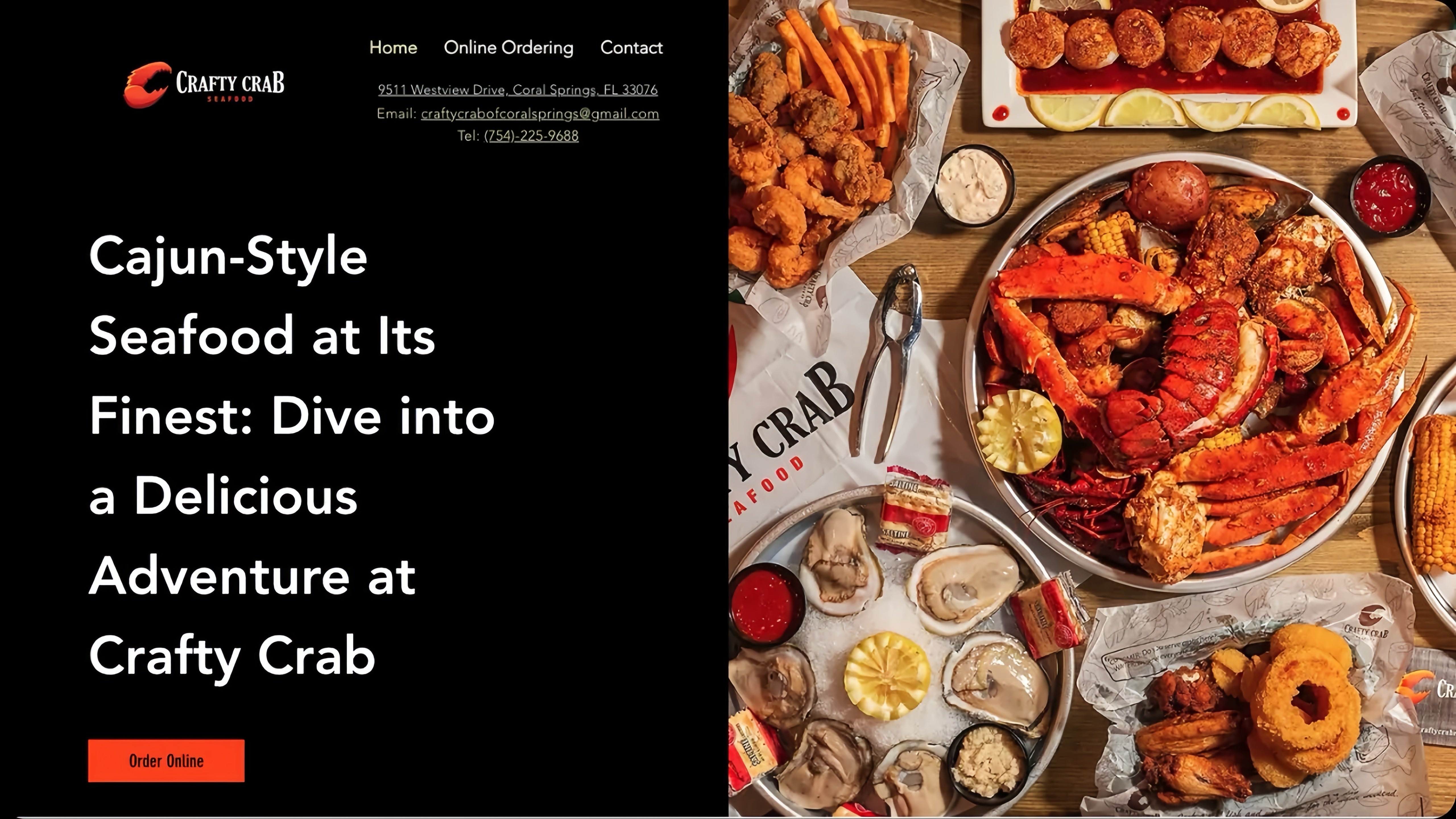Click the Crafty Crab logo wordmark
This screenshot has width=1456, height=819.
coord(230,85)
